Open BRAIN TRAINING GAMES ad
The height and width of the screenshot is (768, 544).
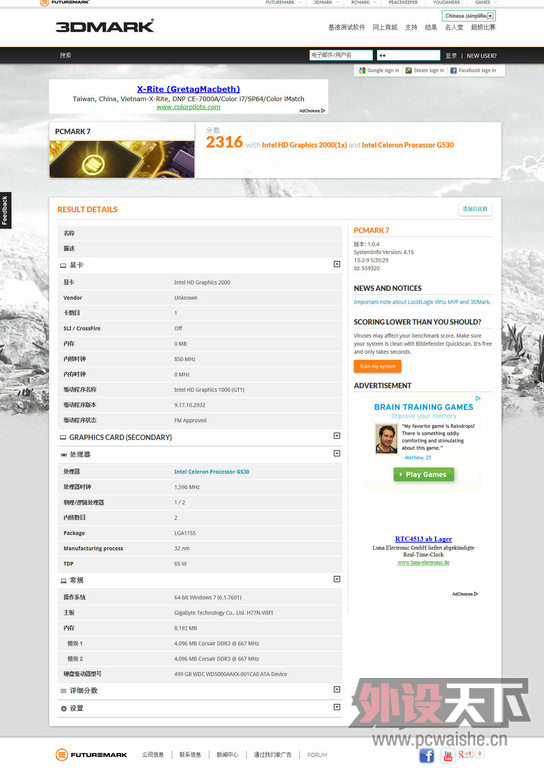[x=424, y=407]
